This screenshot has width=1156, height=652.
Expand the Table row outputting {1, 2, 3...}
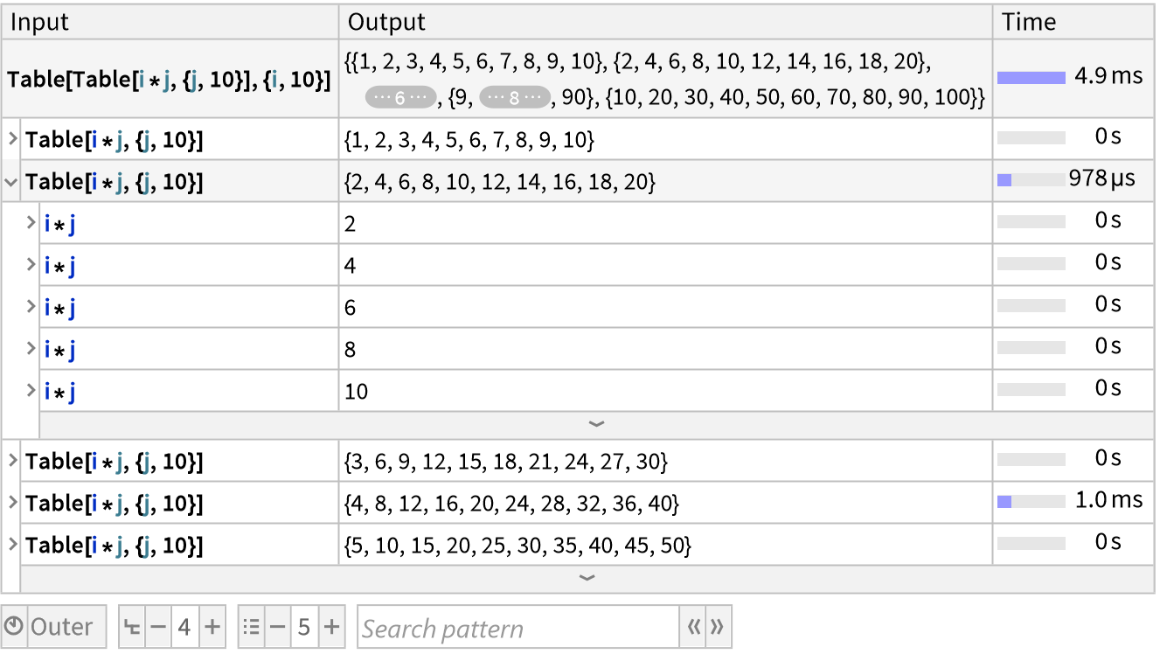tap(12, 140)
